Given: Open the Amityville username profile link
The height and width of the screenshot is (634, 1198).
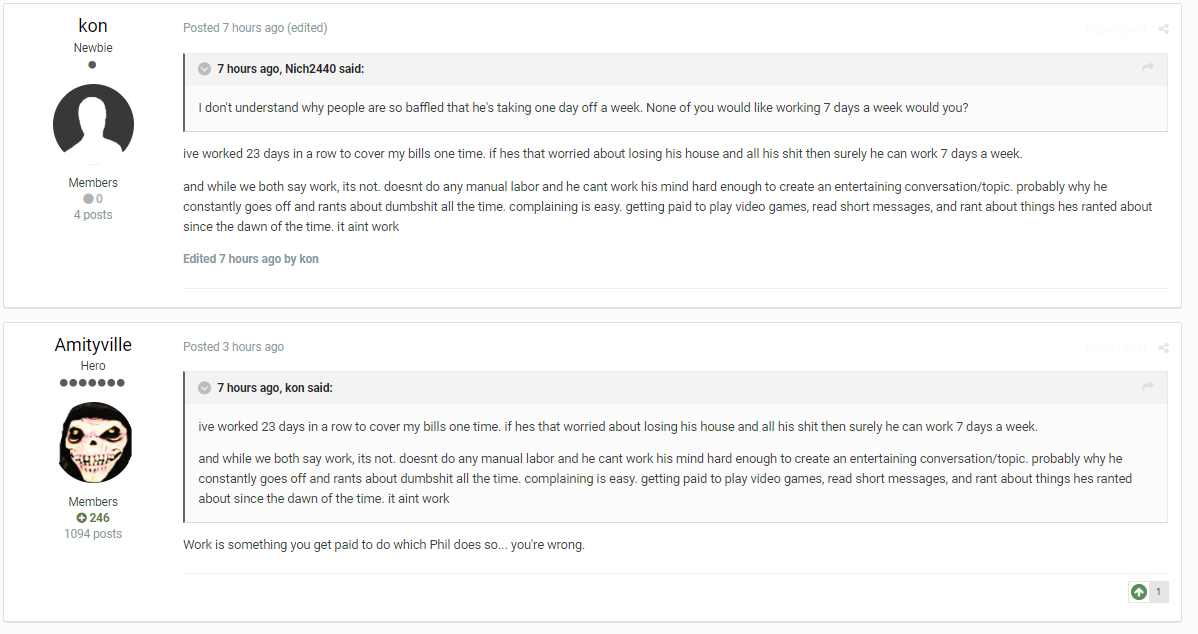Looking at the screenshot, I should point(92,344).
